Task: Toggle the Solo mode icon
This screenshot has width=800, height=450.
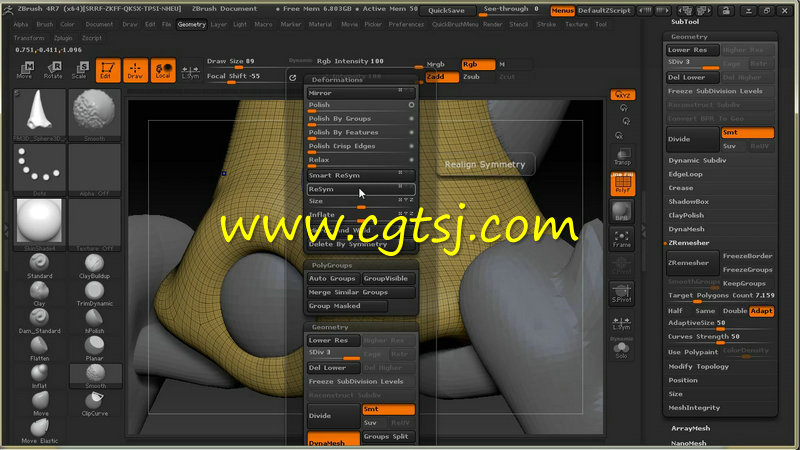Action: click(621, 350)
